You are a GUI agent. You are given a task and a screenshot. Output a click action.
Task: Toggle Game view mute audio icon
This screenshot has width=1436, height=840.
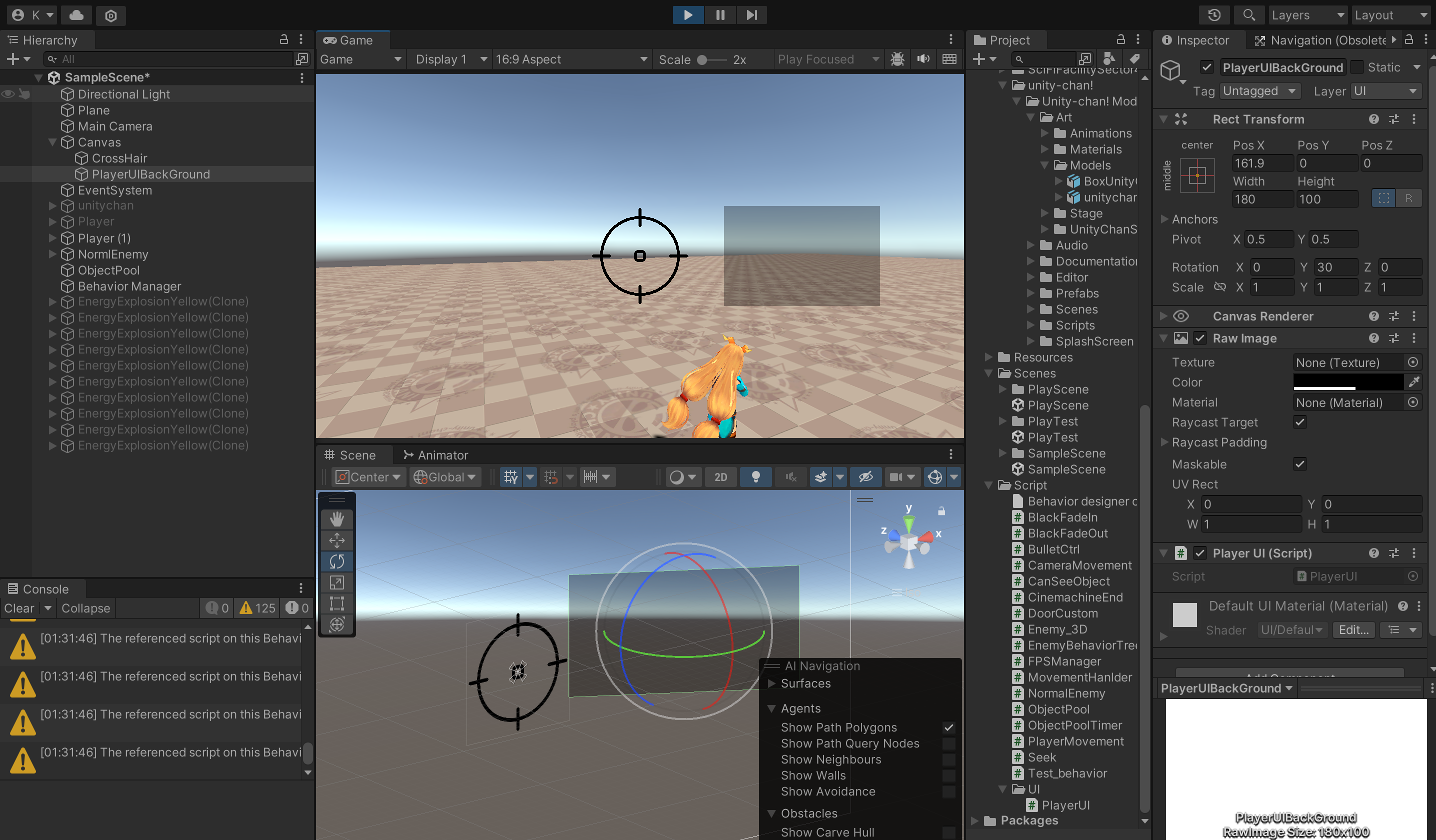pyautogui.click(x=923, y=59)
